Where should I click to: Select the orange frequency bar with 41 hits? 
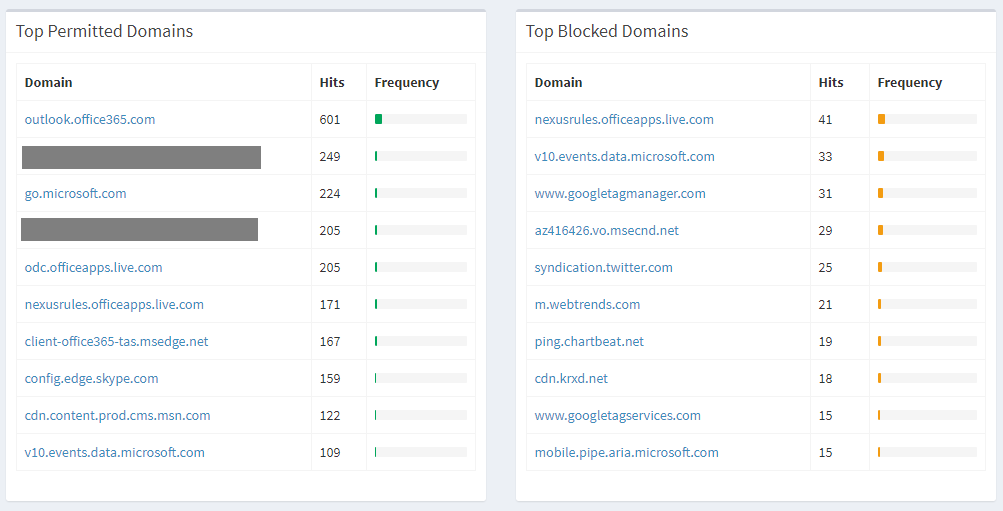pos(881,119)
